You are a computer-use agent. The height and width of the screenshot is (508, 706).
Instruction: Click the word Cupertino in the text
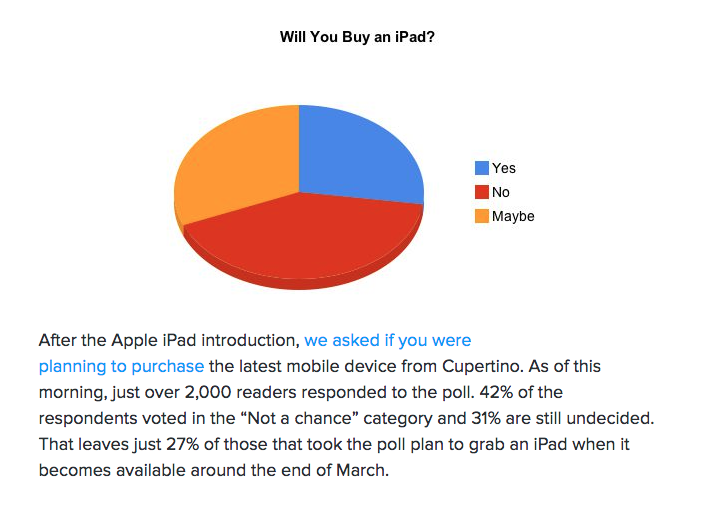click(x=483, y=367)
